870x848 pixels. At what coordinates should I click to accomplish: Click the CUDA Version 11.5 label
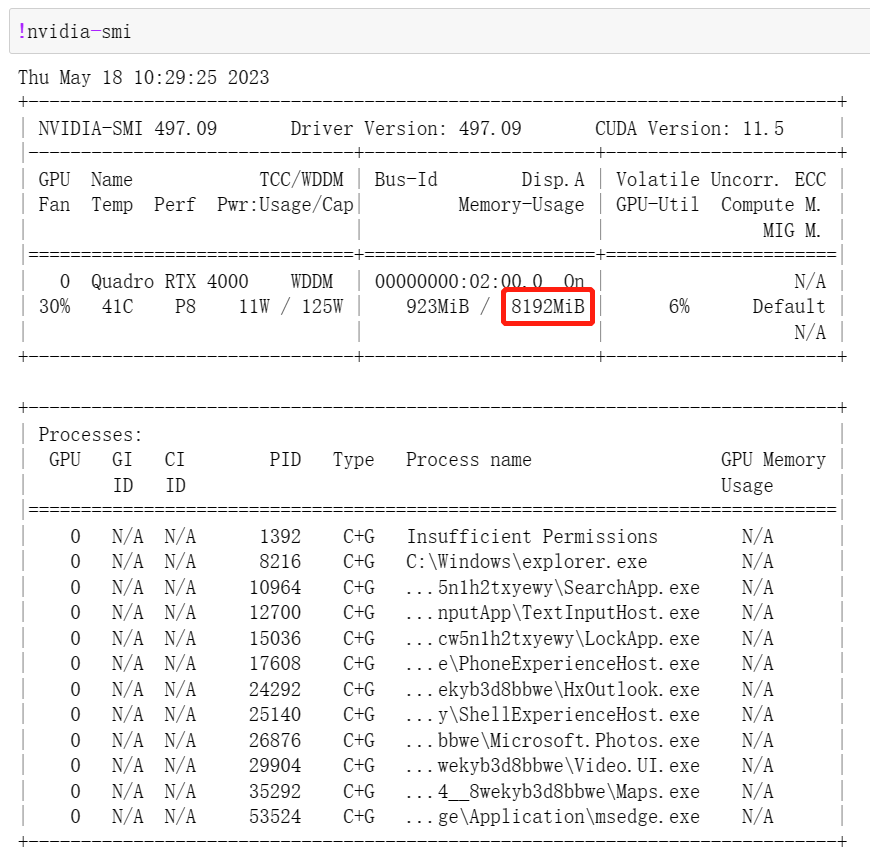click(690, 128)
